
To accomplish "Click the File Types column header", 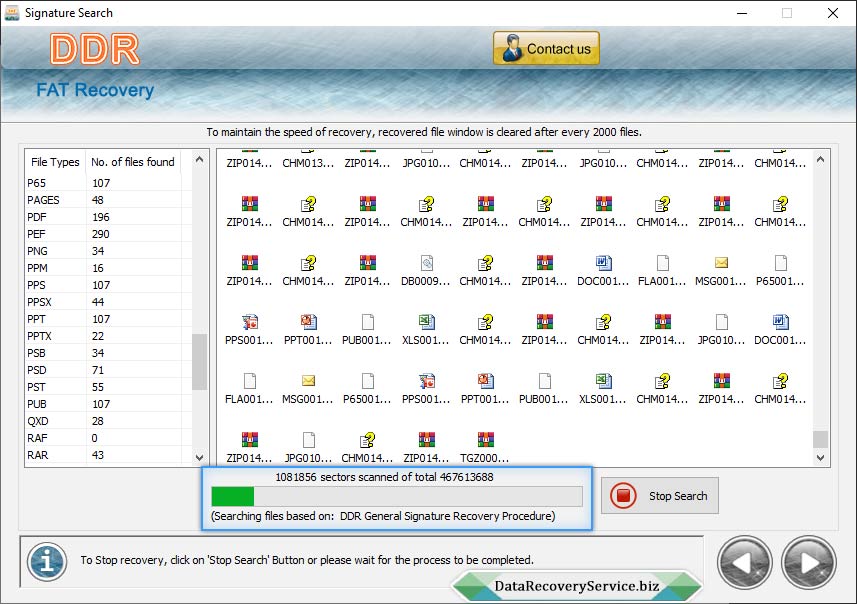I will [55, 162].
